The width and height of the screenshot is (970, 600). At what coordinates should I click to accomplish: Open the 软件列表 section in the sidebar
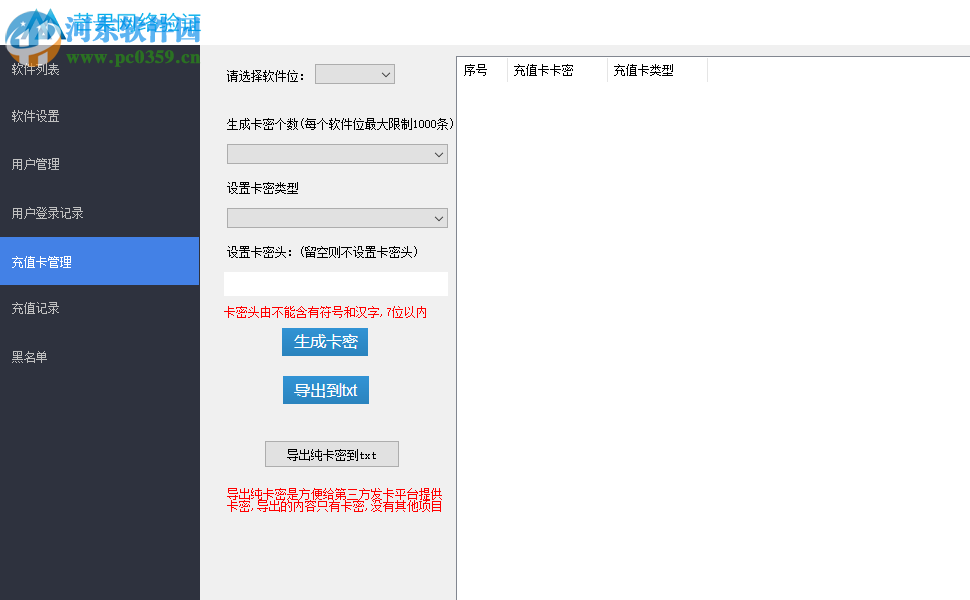point(35,68)
